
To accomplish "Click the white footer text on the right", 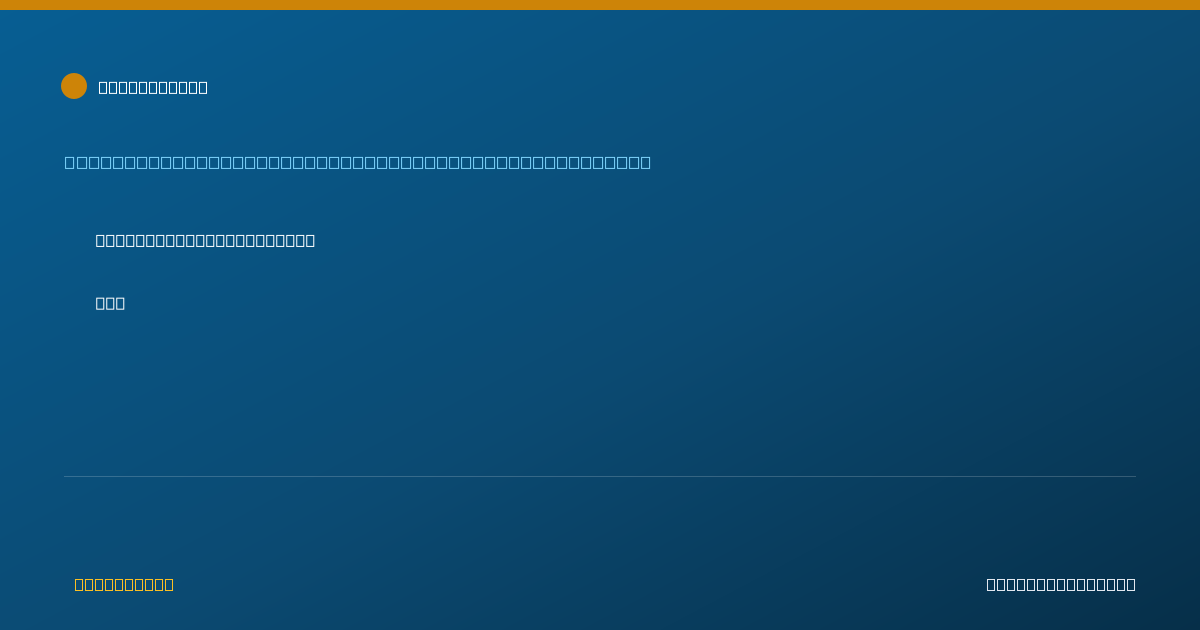I will pyautogui.click(x=1061, y=584).
